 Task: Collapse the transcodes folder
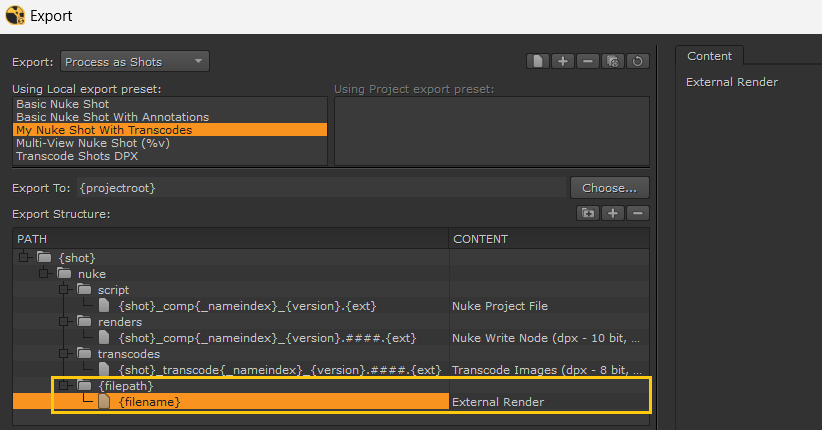[64, 354]
